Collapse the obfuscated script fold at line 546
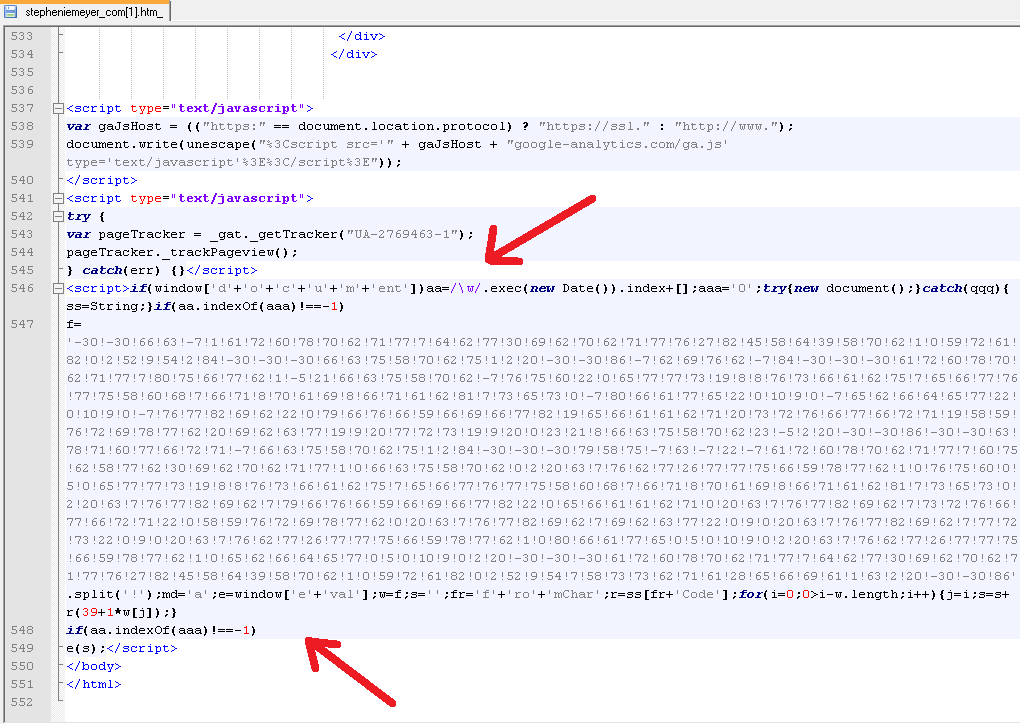Image resolution: width=1020 pixels, height=724 pixels. [58, 288]
